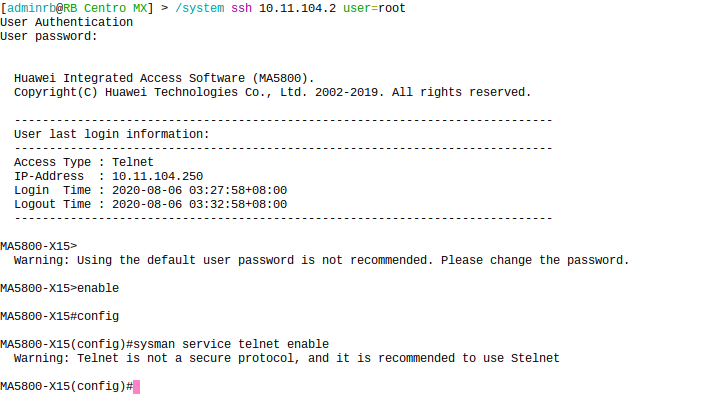Click the 'User password:' line
The height and width of the screenshot is (394, 703).
point(48,36)
